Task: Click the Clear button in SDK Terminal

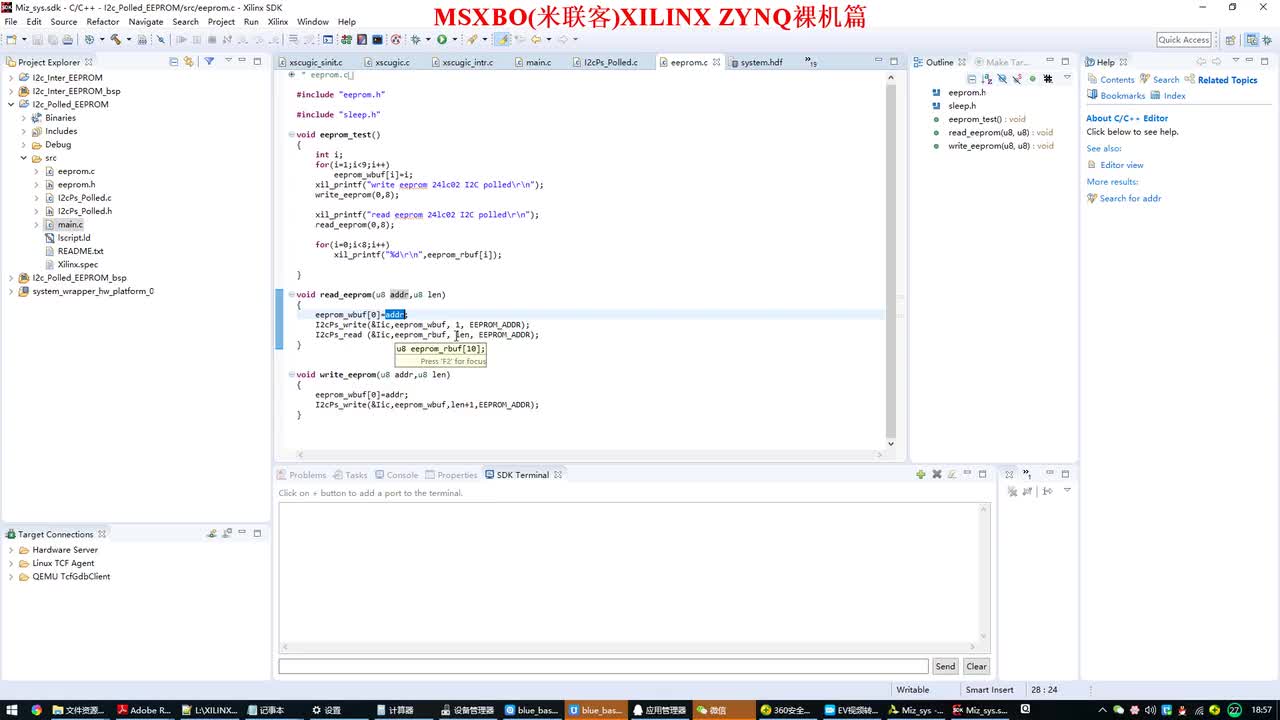Action: coord(976,666)
